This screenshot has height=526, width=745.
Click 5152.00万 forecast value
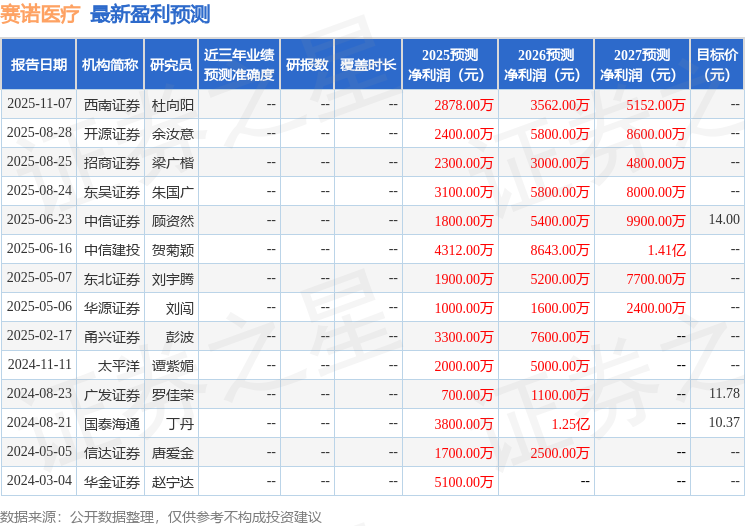tap(656, 105)
